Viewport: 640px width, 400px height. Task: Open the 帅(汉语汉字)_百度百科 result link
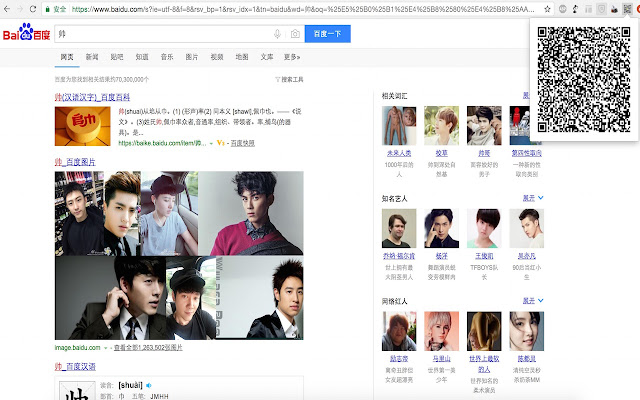(92, 97)
